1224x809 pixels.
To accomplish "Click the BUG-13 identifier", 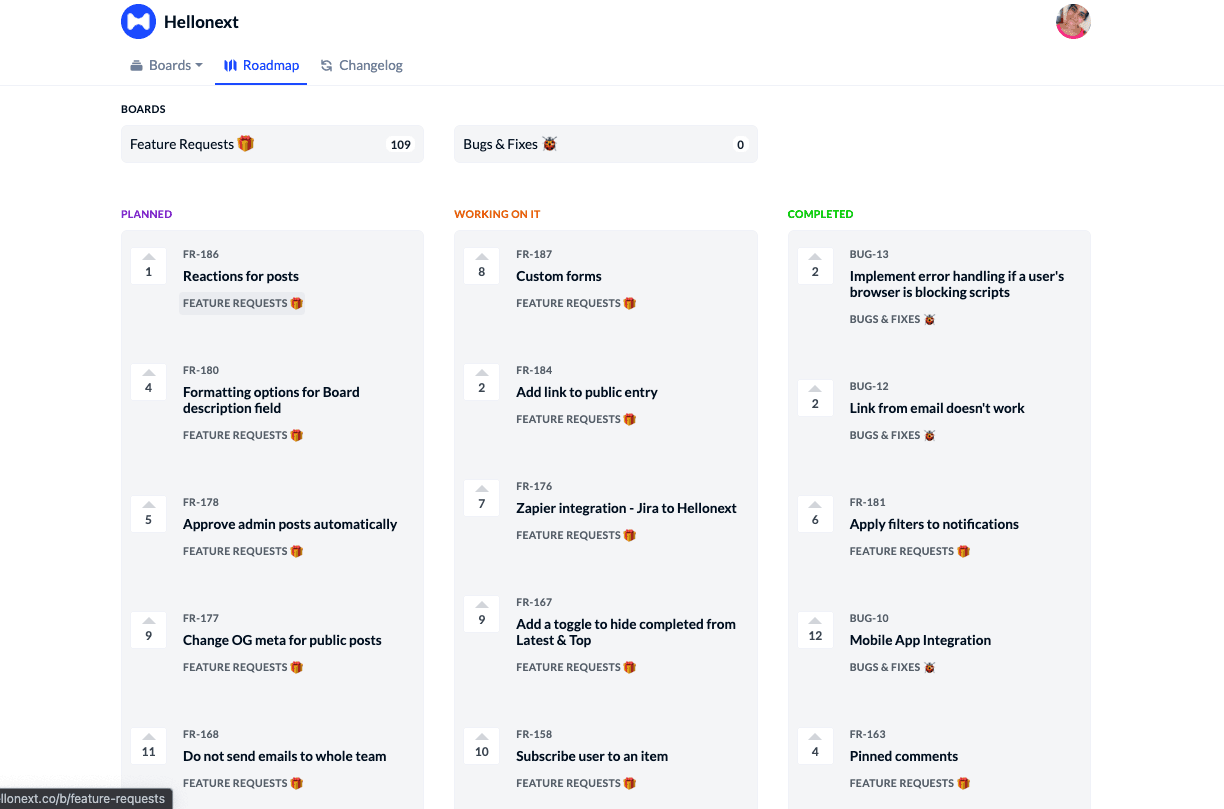I will click(x=869, y=254).
